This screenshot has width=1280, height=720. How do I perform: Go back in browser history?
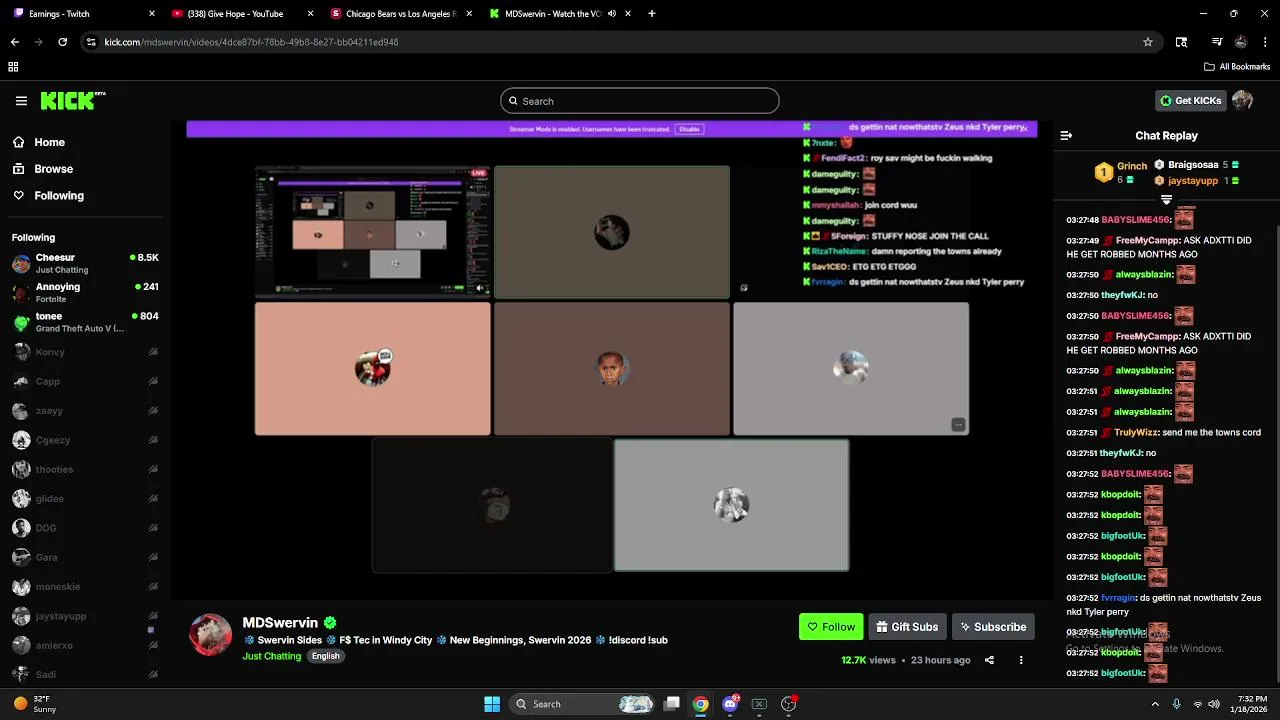click(x=15, y=42)
